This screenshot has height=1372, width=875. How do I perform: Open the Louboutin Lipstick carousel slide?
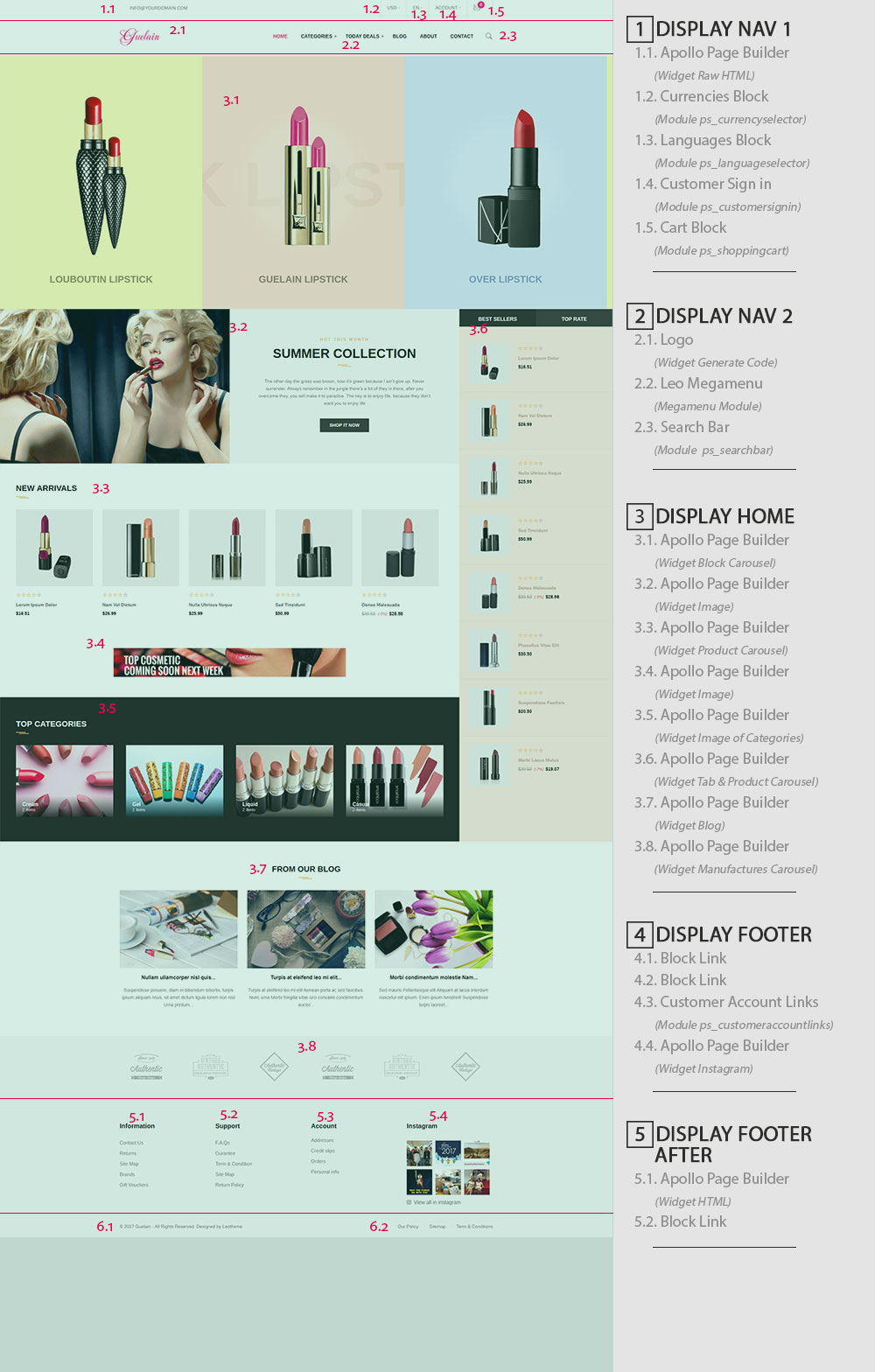click(x=101, y=182)
